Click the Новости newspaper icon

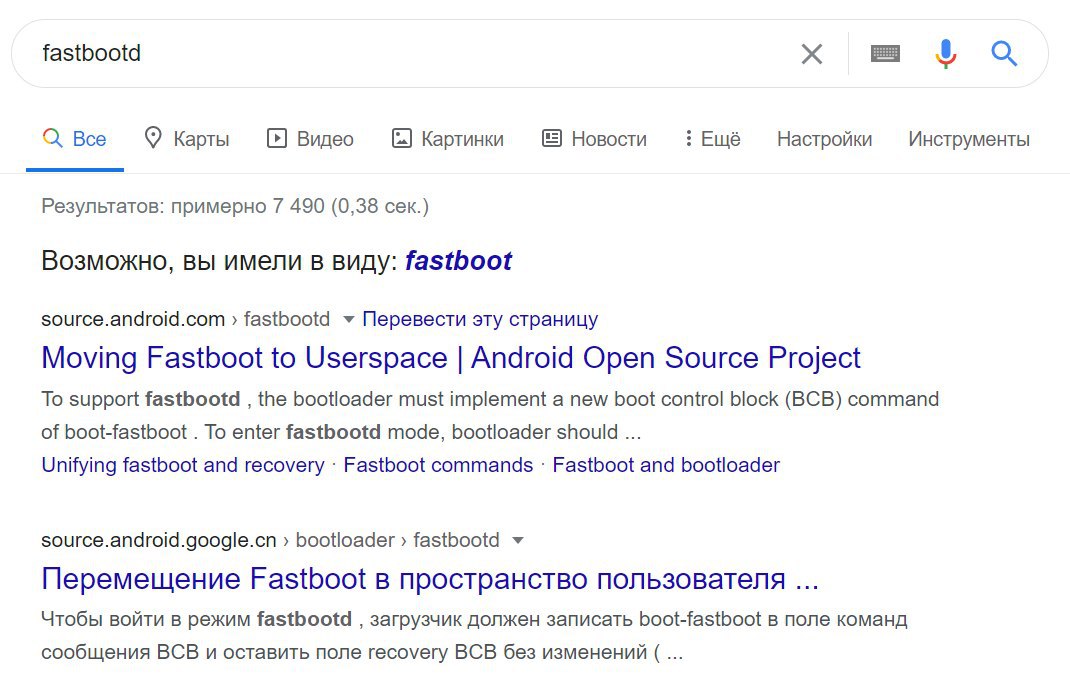(551, 139)
